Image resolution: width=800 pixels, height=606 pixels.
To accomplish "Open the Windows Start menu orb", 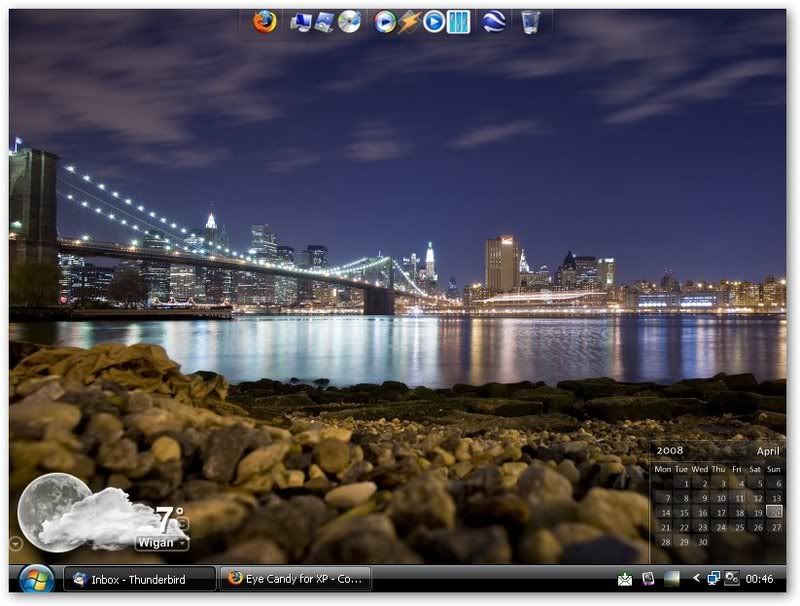I will pyautogui.click(x=36, y=578).
